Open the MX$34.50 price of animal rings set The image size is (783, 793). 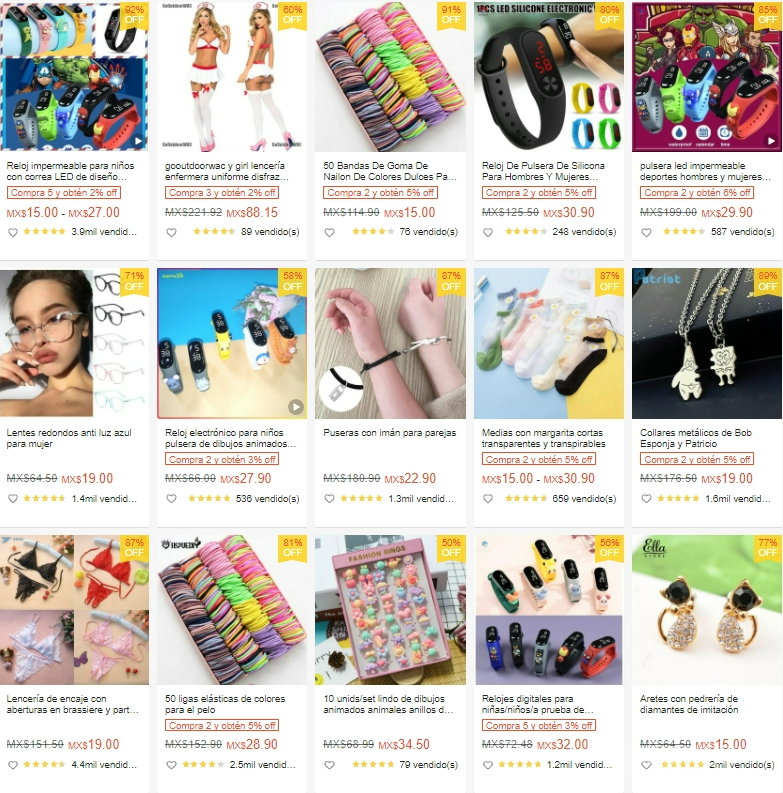(404, 744)
